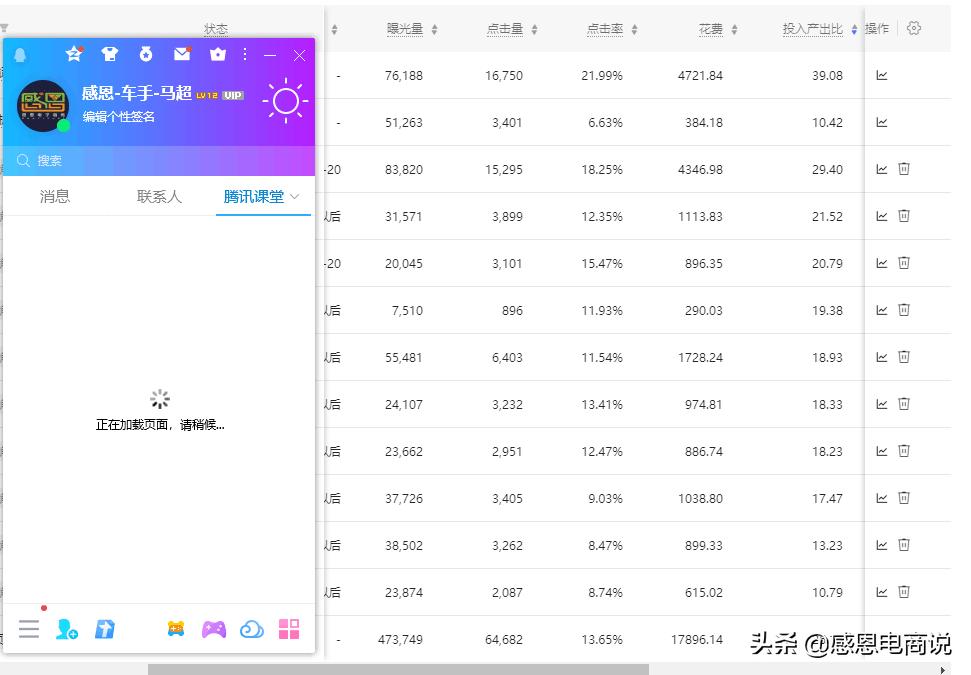Screen dimensions: 971x675
Task: Open the dress-up store shirt icon
Action: point(110,55)
